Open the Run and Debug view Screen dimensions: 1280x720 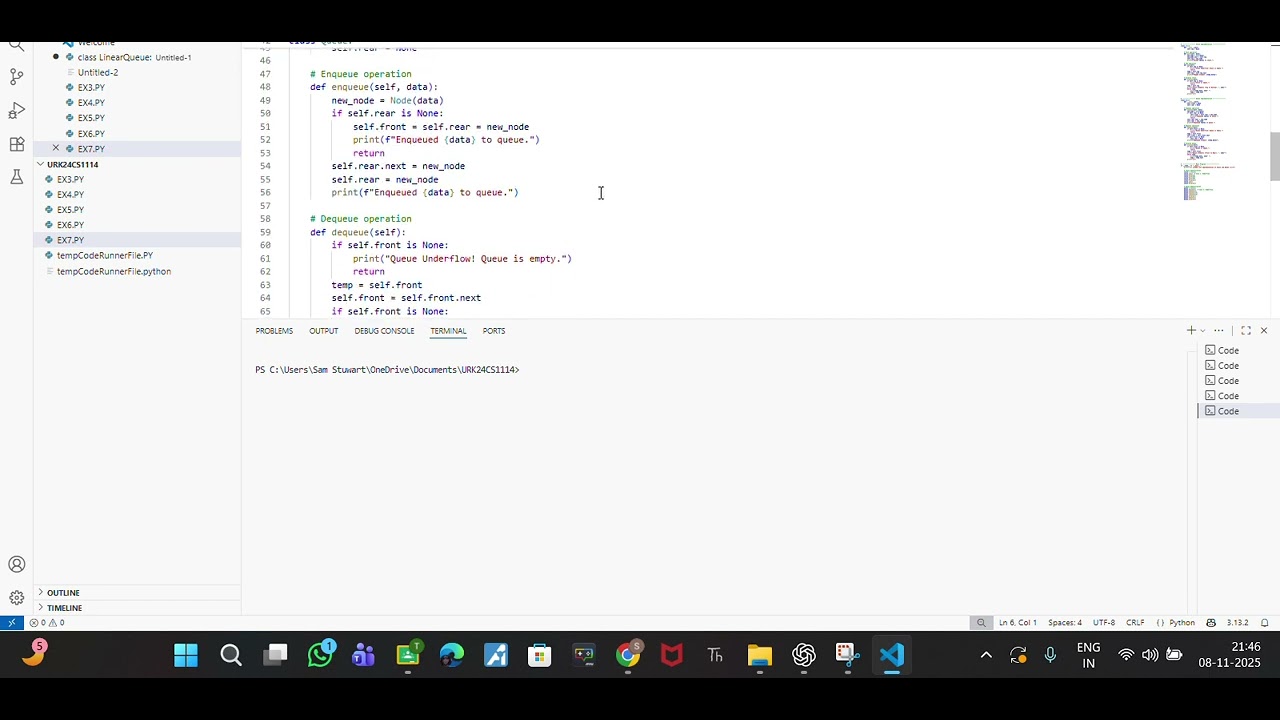(16, 110)
